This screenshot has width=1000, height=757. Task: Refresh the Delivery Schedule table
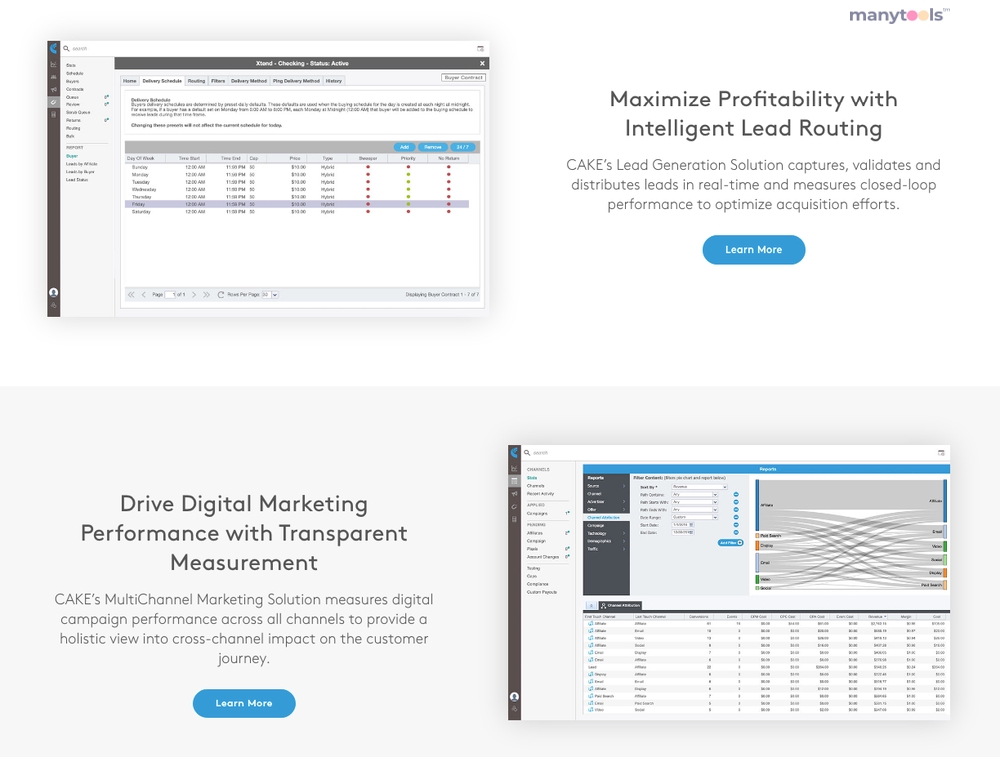click(x=221, y=295)
